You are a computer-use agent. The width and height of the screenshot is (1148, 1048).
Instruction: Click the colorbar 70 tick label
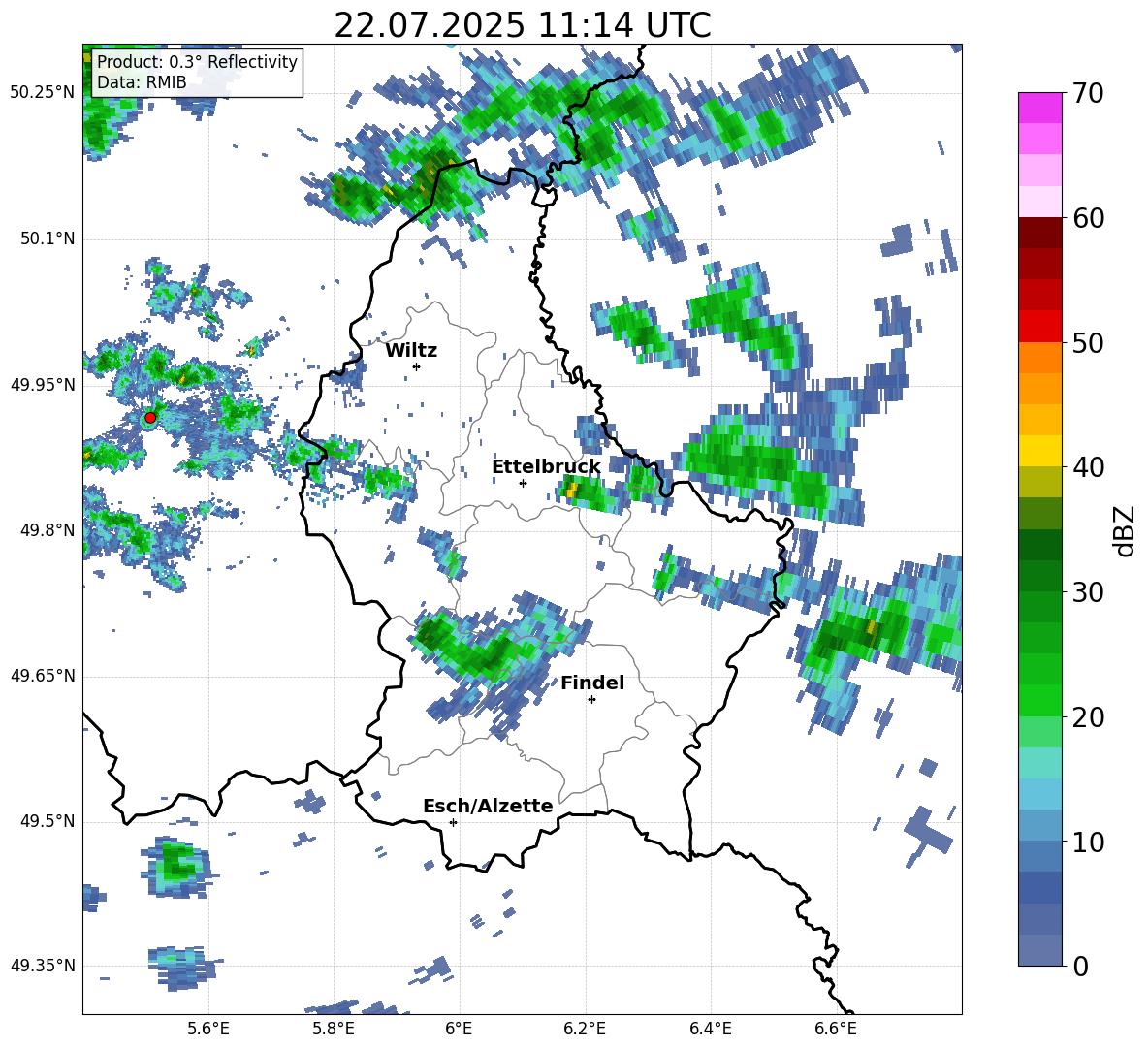coord(1088,93)
